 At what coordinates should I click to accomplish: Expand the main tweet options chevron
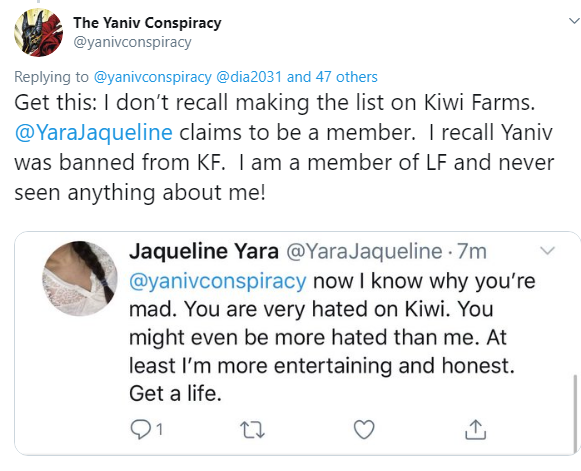pyautogui.click(x=575, y=21)
